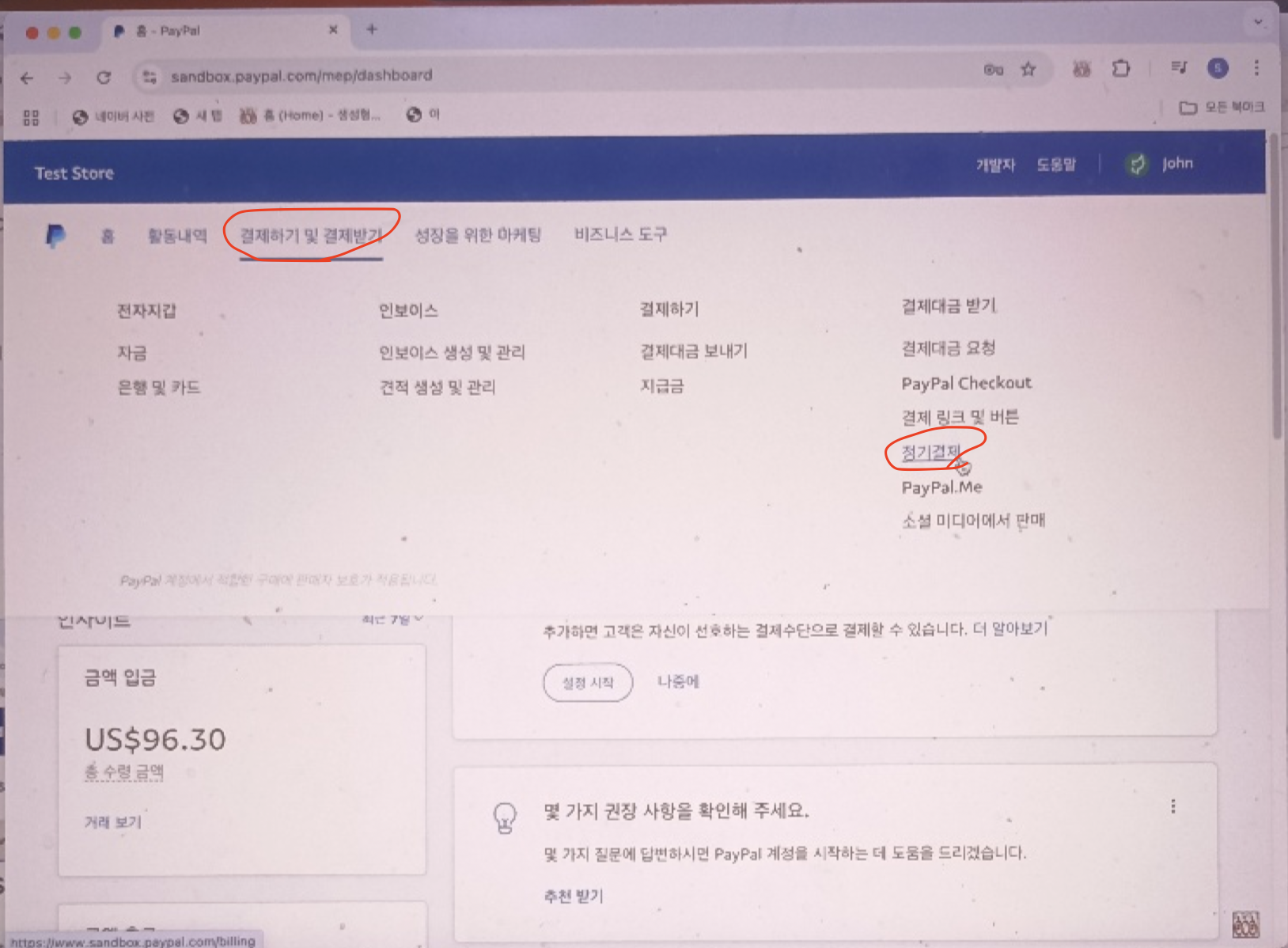Open the recommendations card three-dot menu

(x=1172, y=806)
